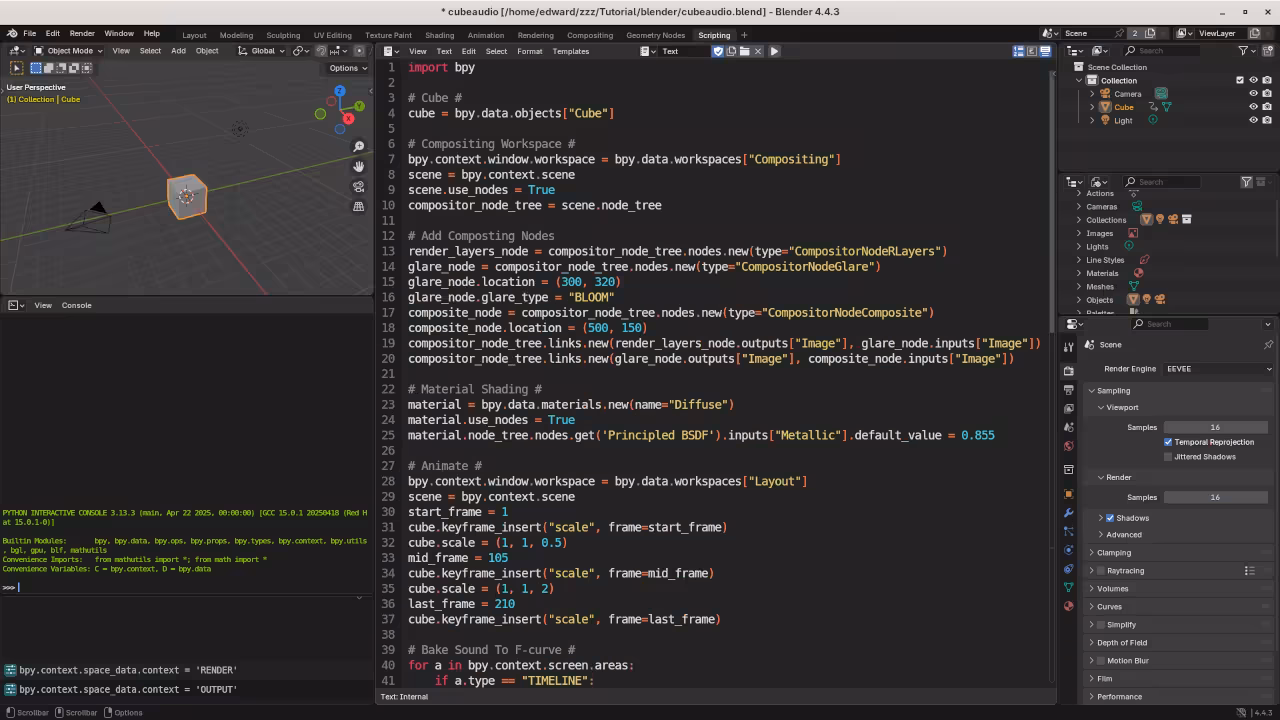Toggle word wrap in text editor header
The height and width of the screenshot is (720, 1280).
click(1032, 51)
